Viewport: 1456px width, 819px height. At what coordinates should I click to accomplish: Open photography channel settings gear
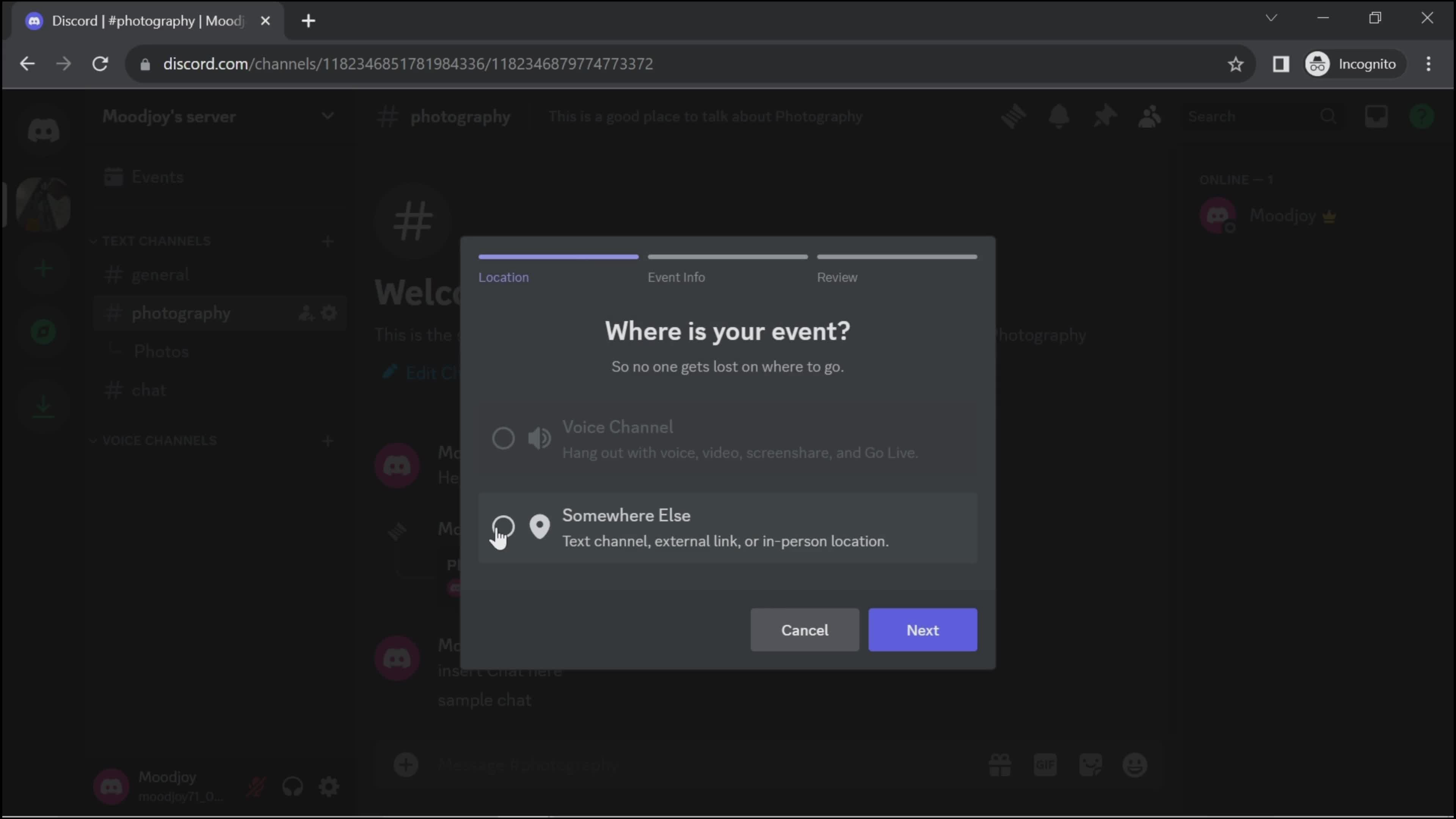point(329,313)
